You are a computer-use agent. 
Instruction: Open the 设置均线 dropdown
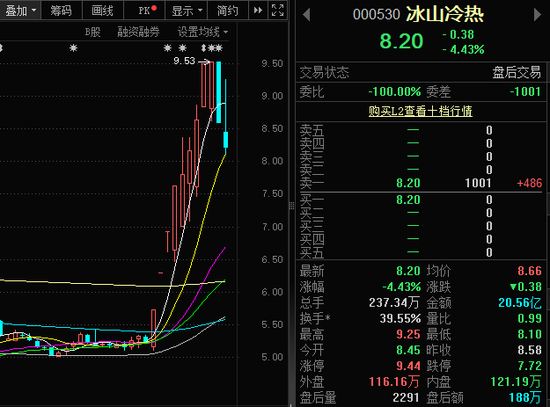[203, 32]
